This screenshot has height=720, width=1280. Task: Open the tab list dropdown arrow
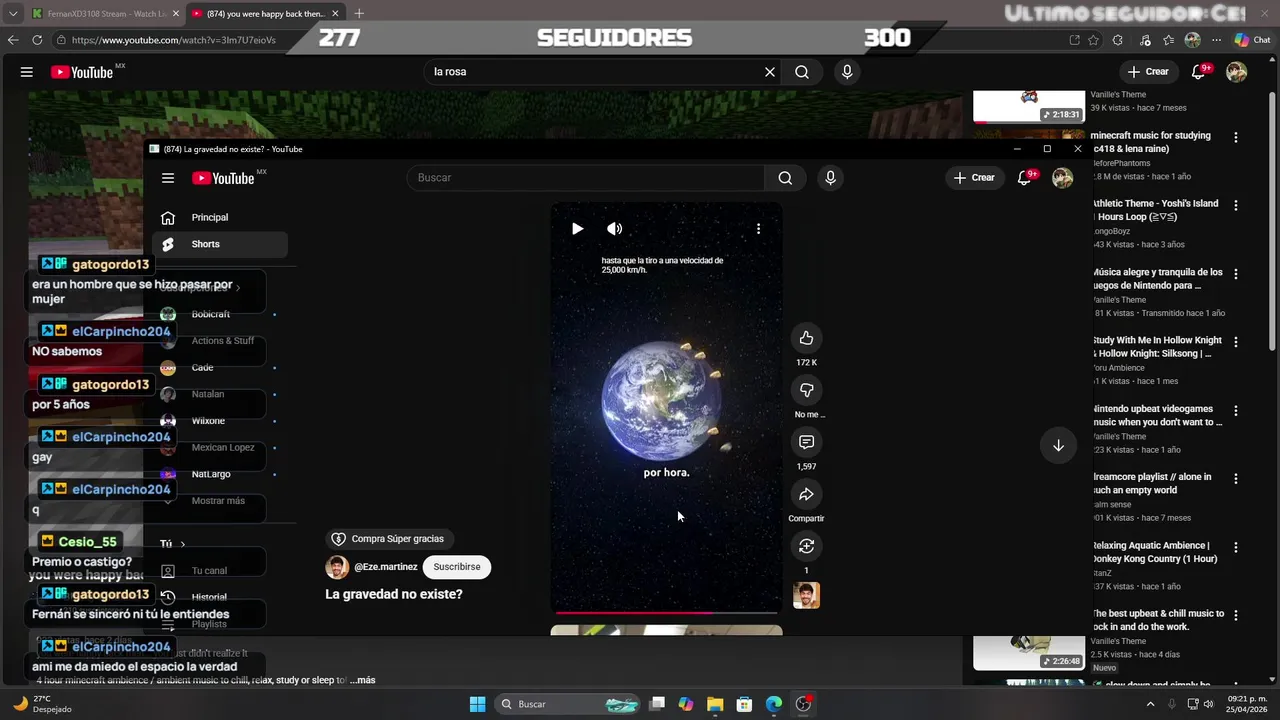[x=12, y=13]
